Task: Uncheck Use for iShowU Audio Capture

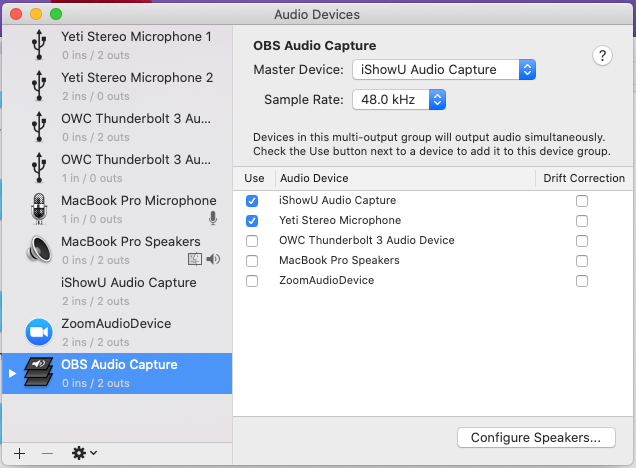Action: coord(252,201)
